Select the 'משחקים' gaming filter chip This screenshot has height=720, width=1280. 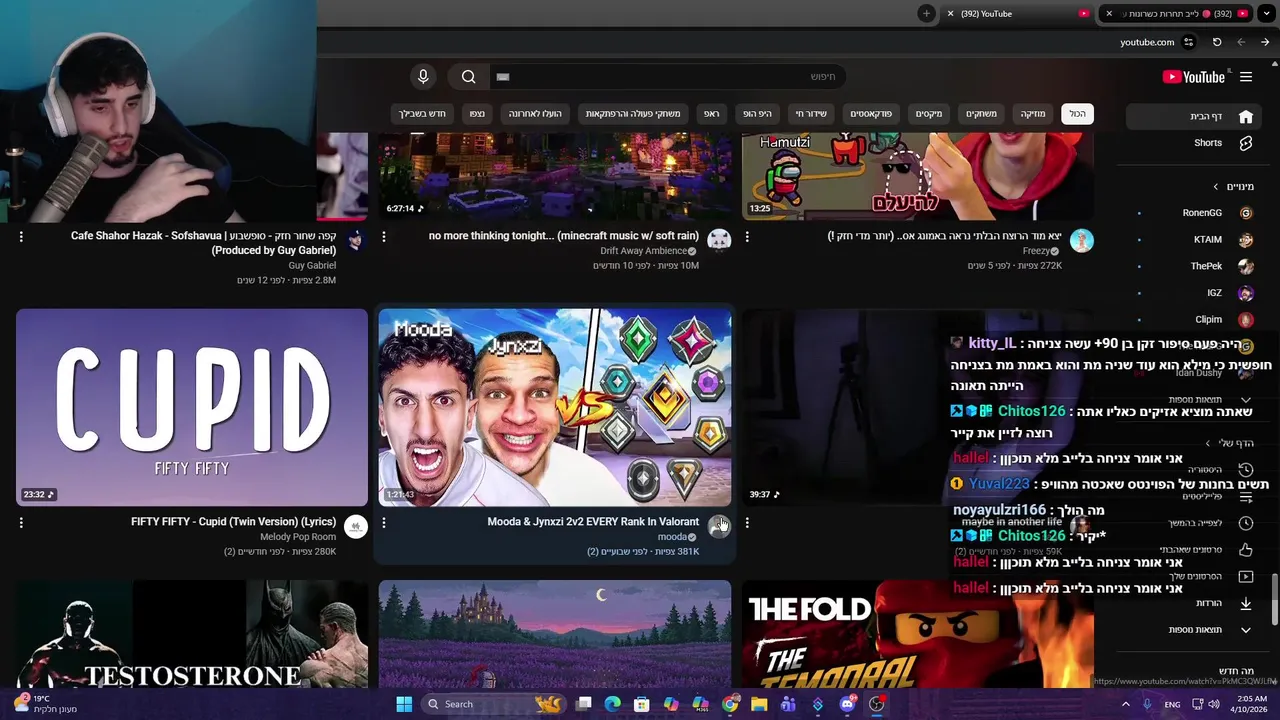(981, 114)
